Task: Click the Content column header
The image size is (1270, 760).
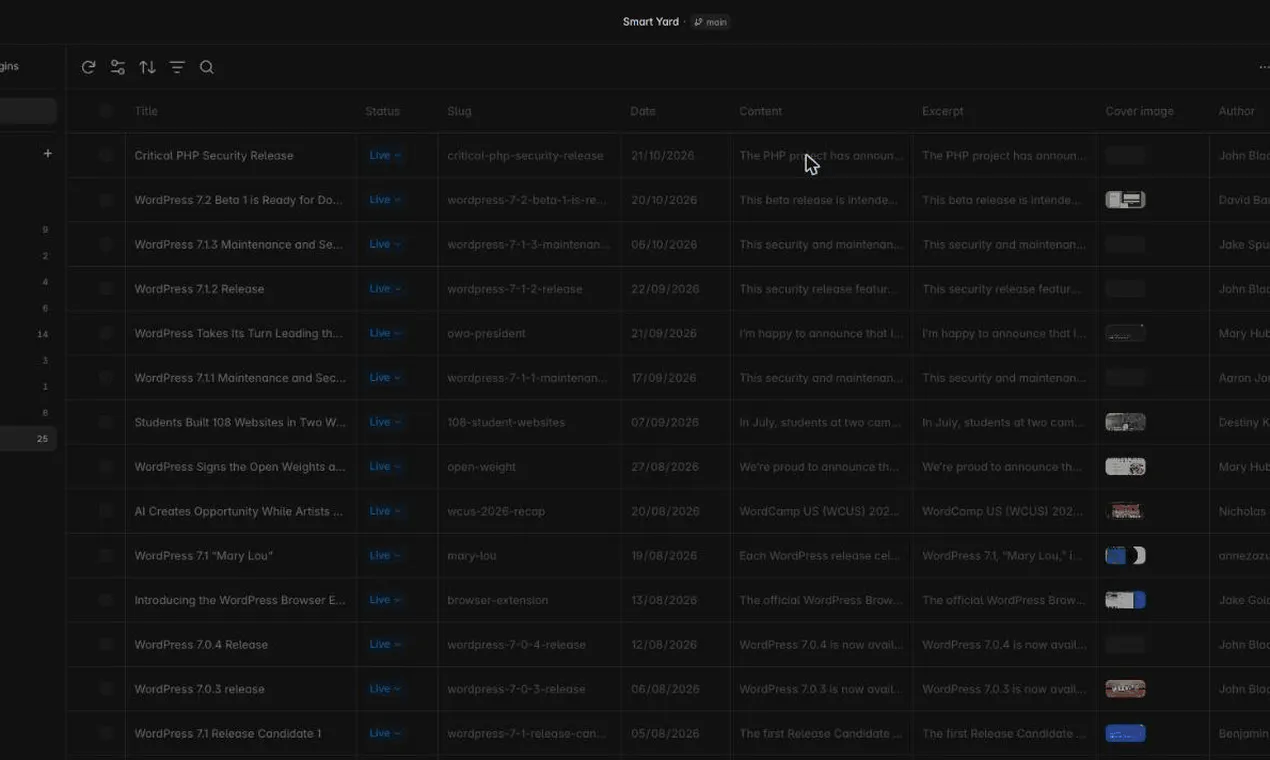Action: (760, 111)
